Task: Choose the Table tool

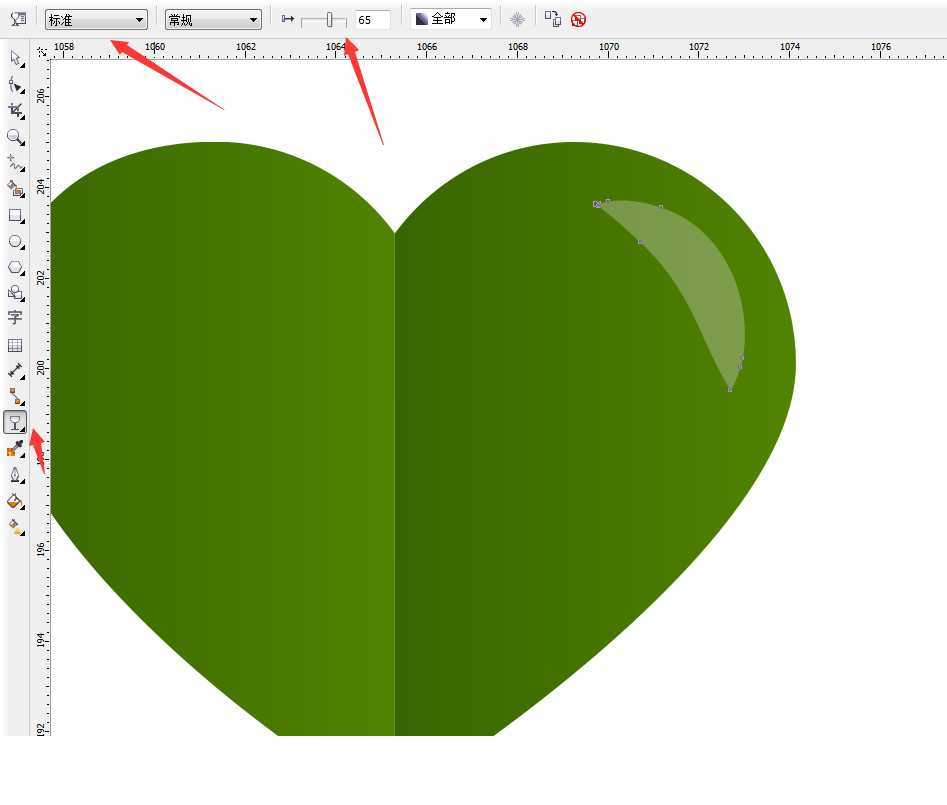Action: click(15, 345)
